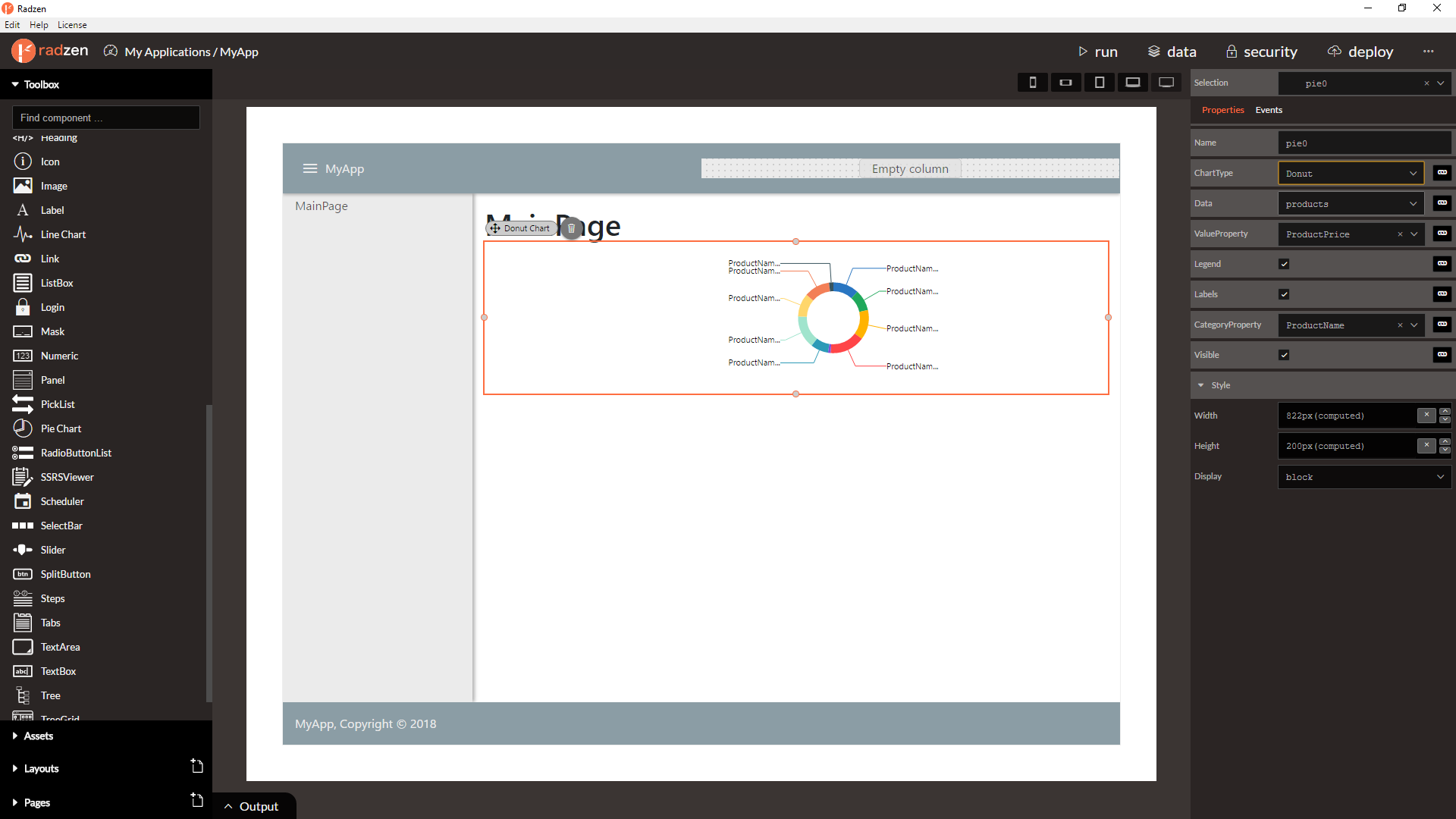Switch to phone portrait preview
This screenshot has width=1456, height=819.
(x=1033, y=83)
